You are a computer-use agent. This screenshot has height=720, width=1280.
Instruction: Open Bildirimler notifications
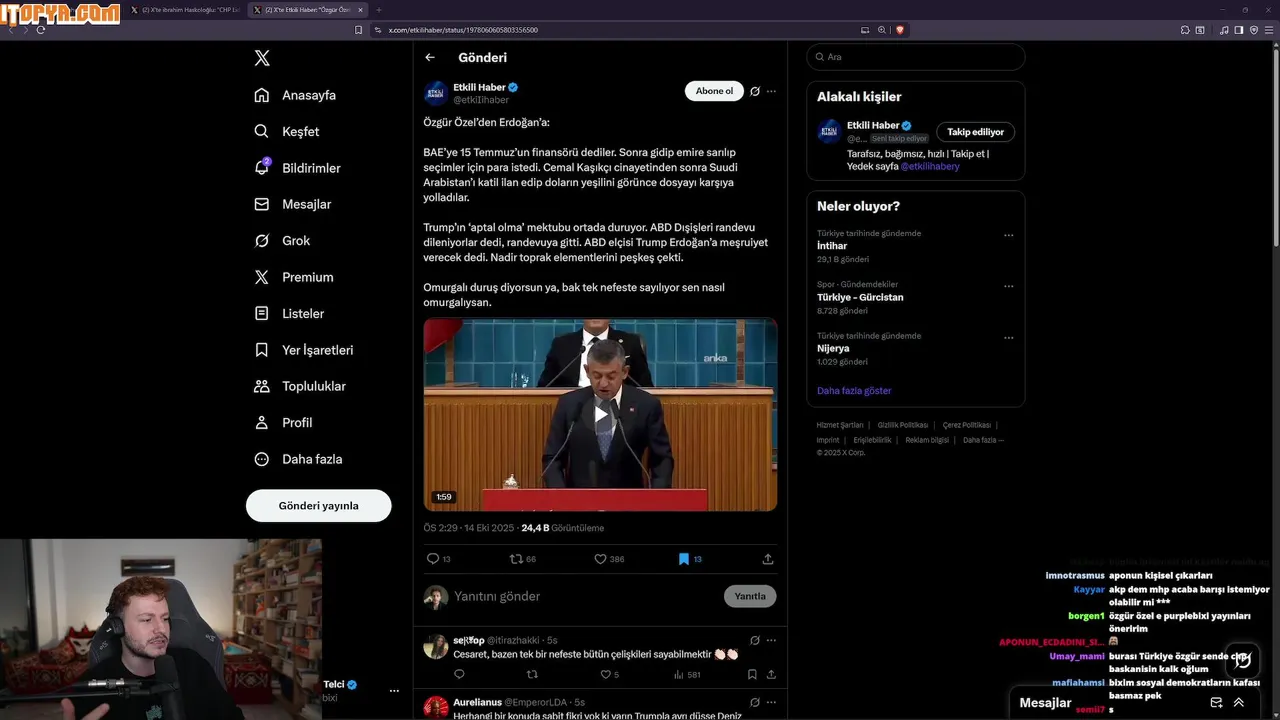(297, 168)
